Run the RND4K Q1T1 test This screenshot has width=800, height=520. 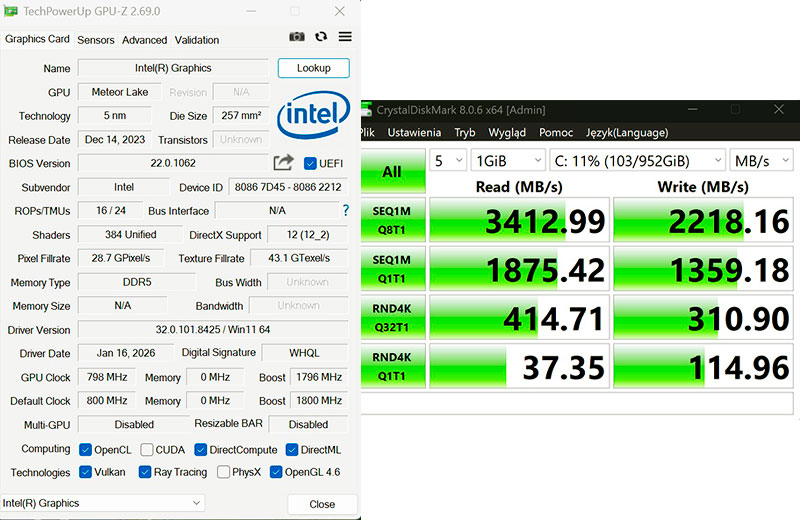393,366
